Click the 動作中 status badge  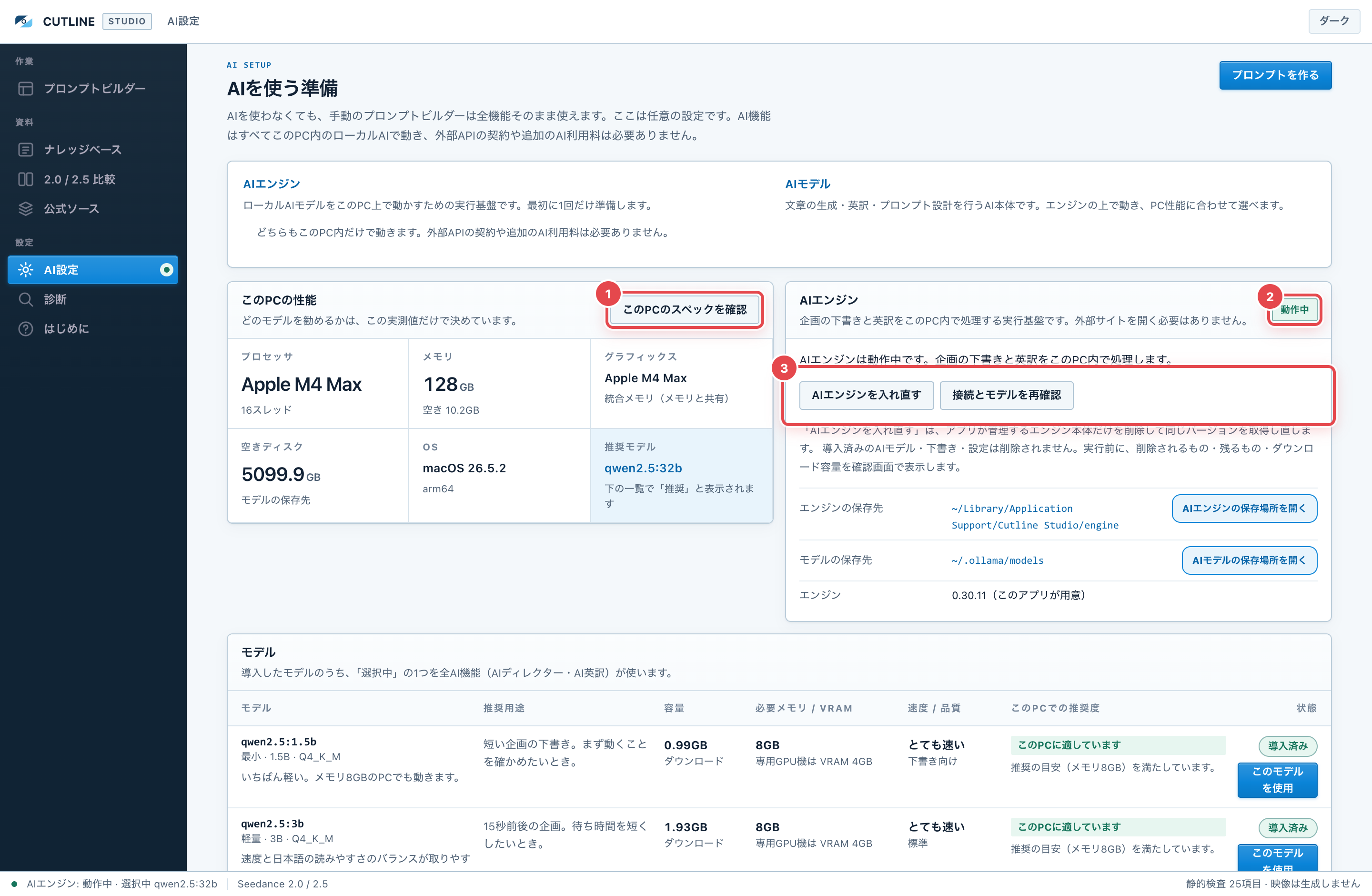pos(1294,310)
